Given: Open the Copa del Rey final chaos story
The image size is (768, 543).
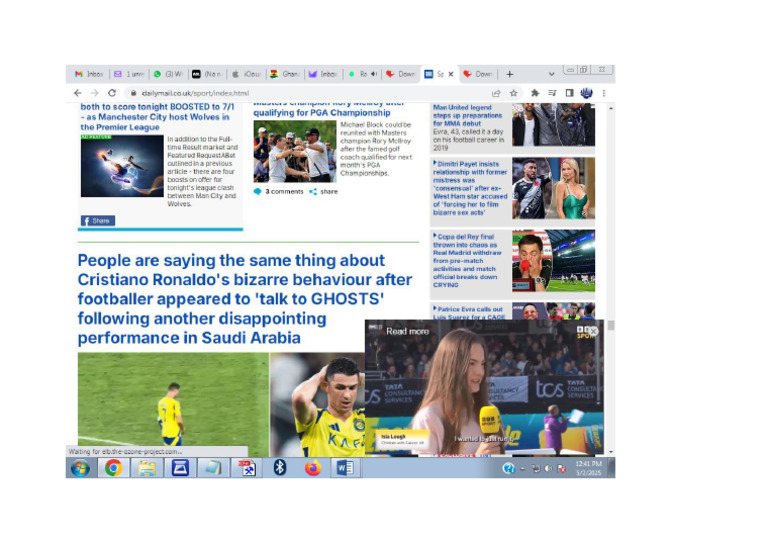Looking at the screenshot, I should (467, 260).
